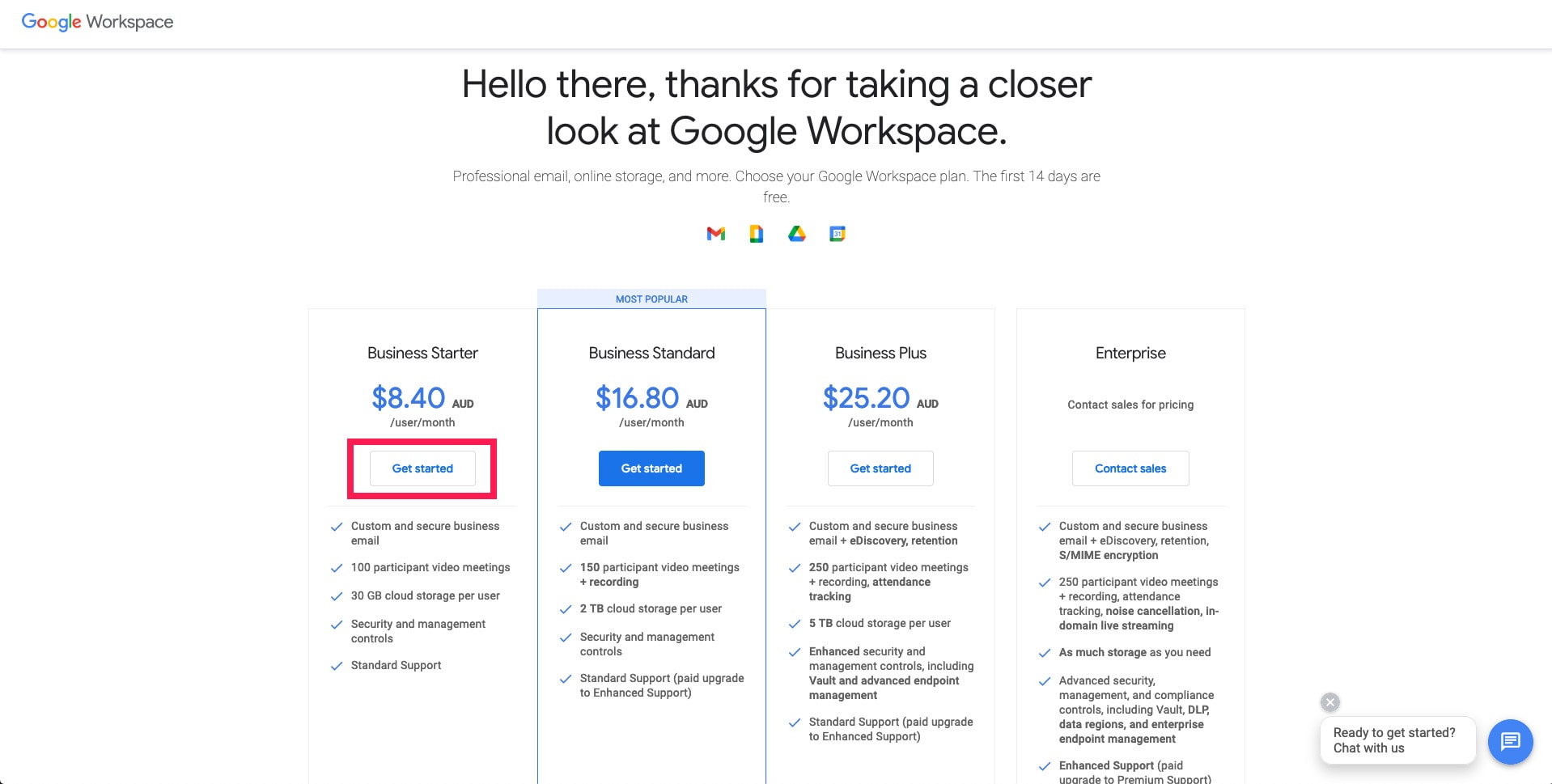The image size is (1552, 784).
Task: Dismiss the chat prompt with the X icon
Action: pyautogui.click(x=1330, y=702)
